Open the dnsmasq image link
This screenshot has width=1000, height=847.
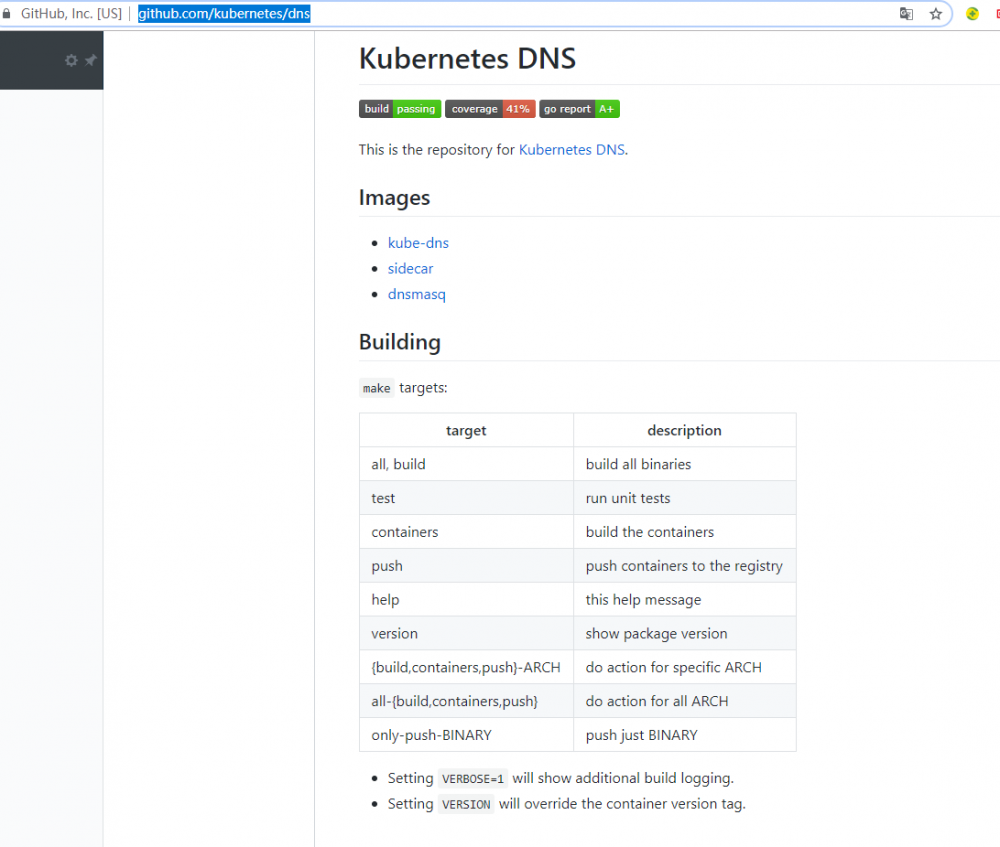416,294
